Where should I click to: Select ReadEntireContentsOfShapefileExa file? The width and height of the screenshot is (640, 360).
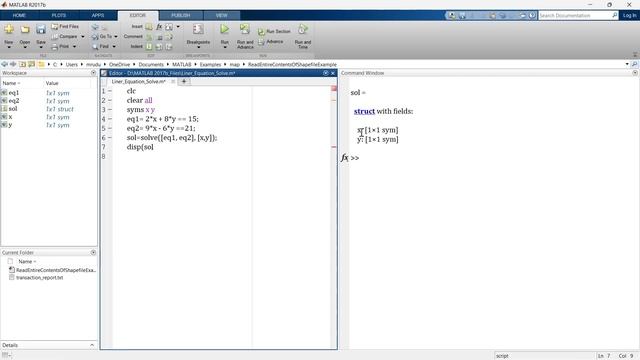56,270
